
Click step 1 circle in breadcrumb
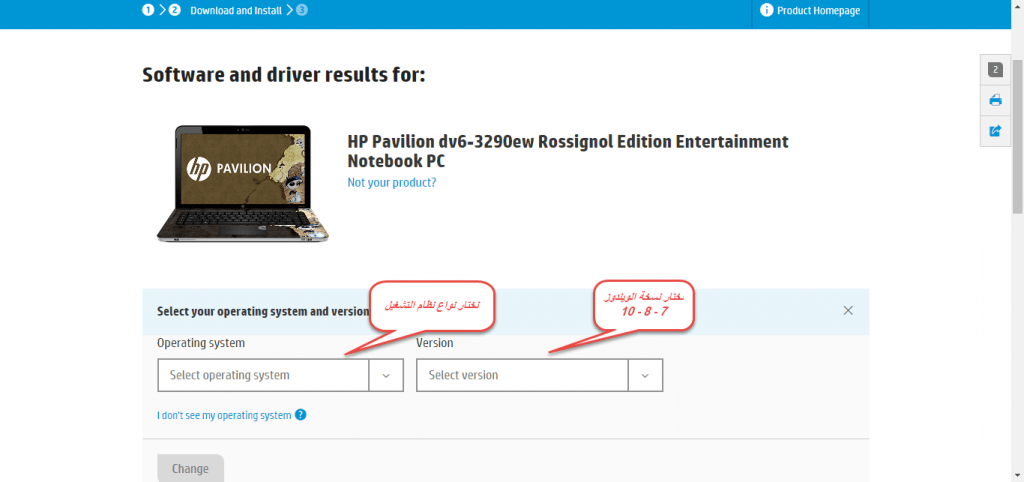(x=148, y=10)
